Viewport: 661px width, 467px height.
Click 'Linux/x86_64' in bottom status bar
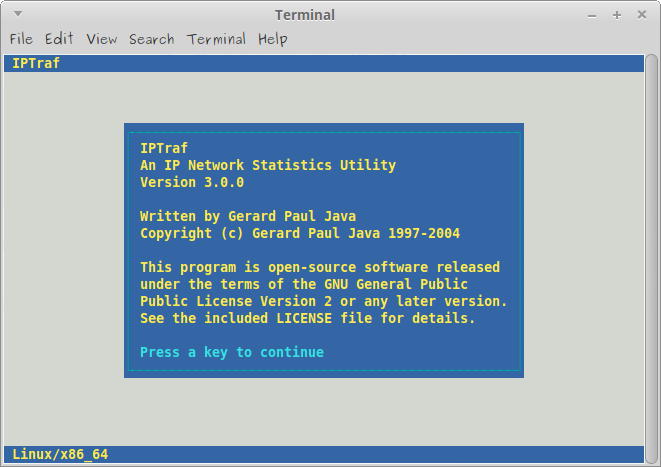tap(60, 454)
